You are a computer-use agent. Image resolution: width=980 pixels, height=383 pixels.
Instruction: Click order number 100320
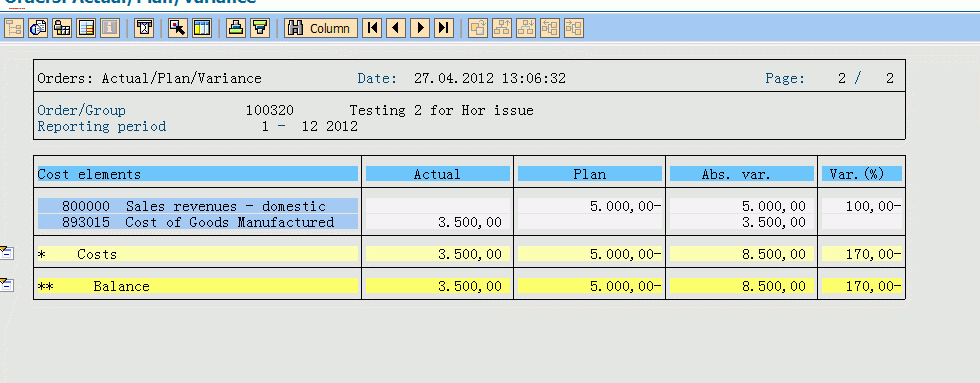pos(269,111)
